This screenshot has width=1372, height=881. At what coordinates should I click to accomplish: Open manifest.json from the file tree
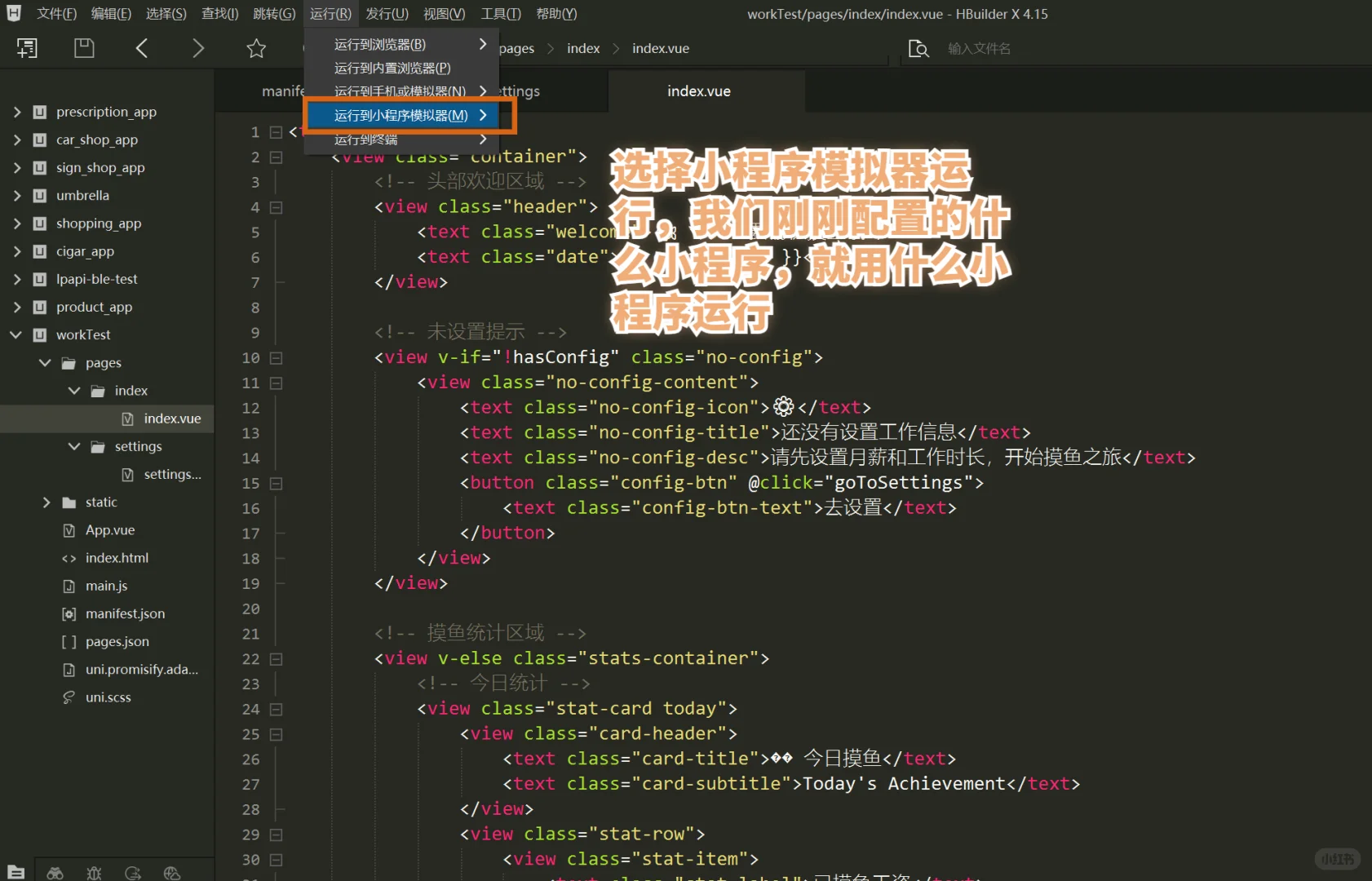[125, 613]
